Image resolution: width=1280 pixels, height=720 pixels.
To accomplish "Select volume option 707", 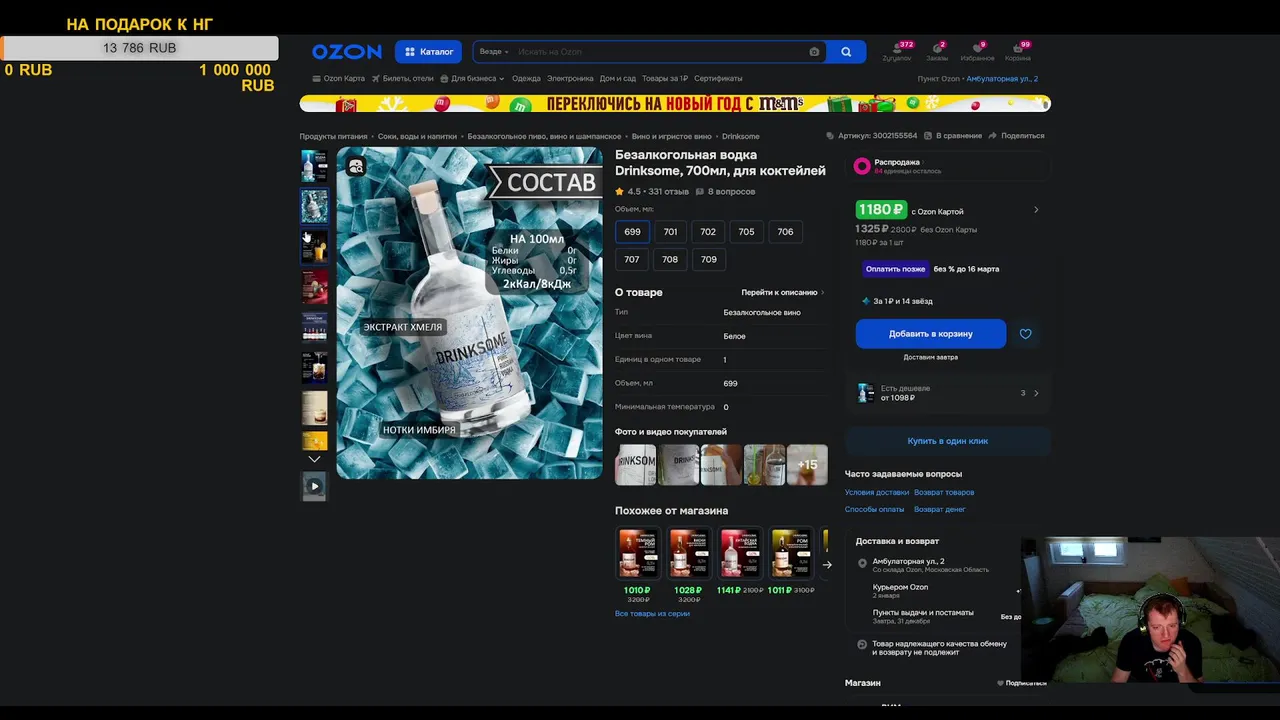I will [632, 259].
